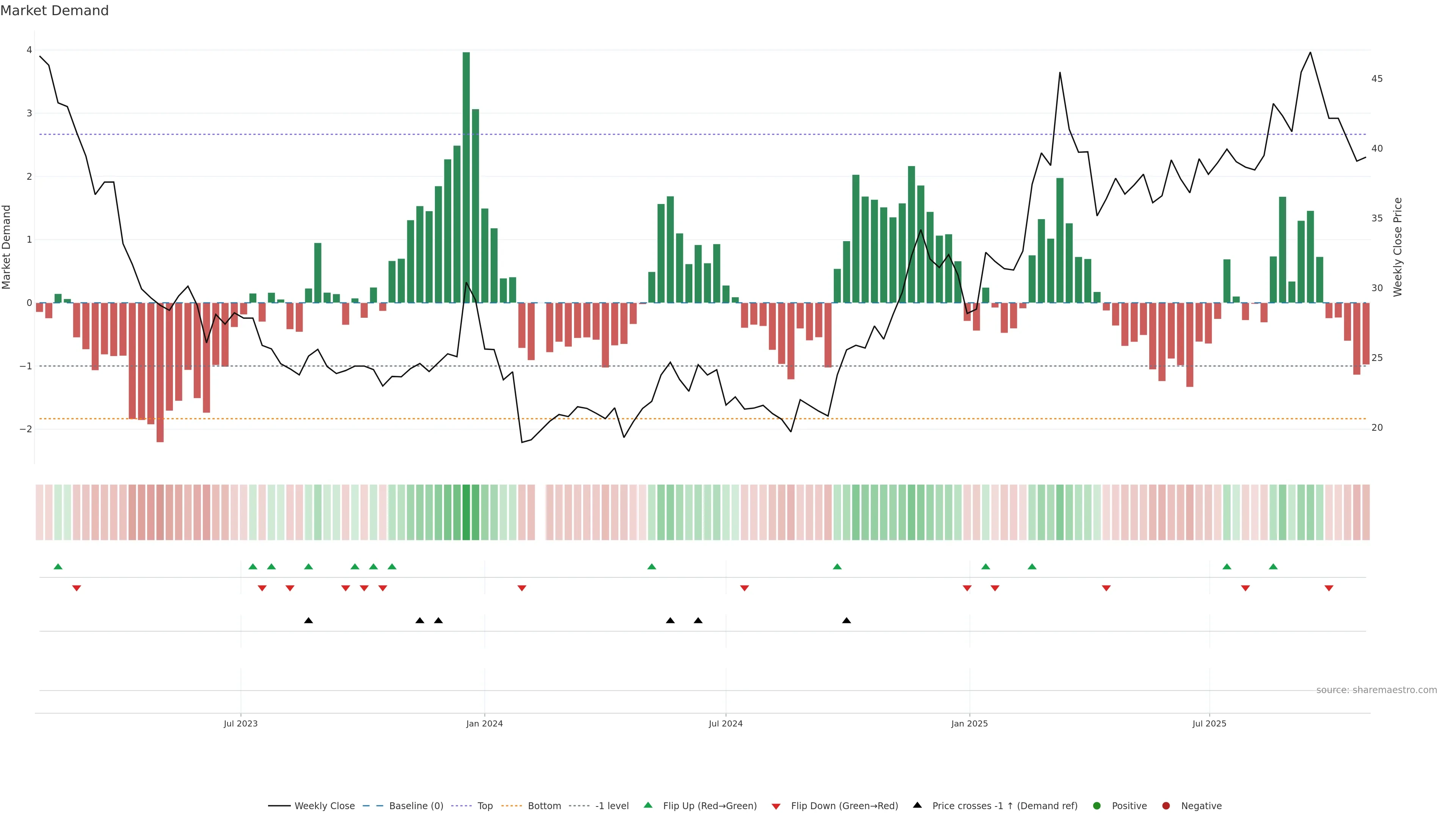1456x819 pixels.
Task: Click the Jul 2025 axis label
Action: [x=1209, y=723]
